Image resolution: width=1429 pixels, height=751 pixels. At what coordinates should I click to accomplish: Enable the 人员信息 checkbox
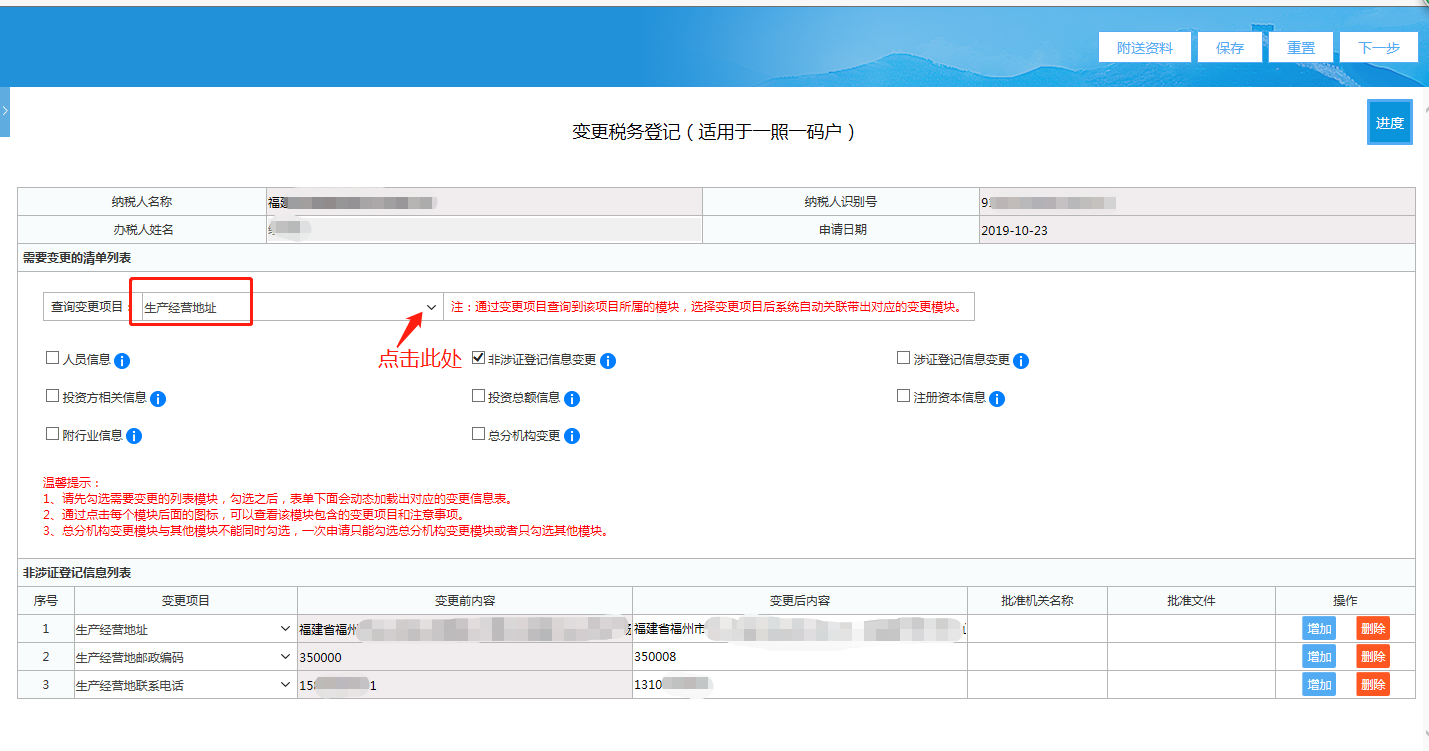(53, 358)
